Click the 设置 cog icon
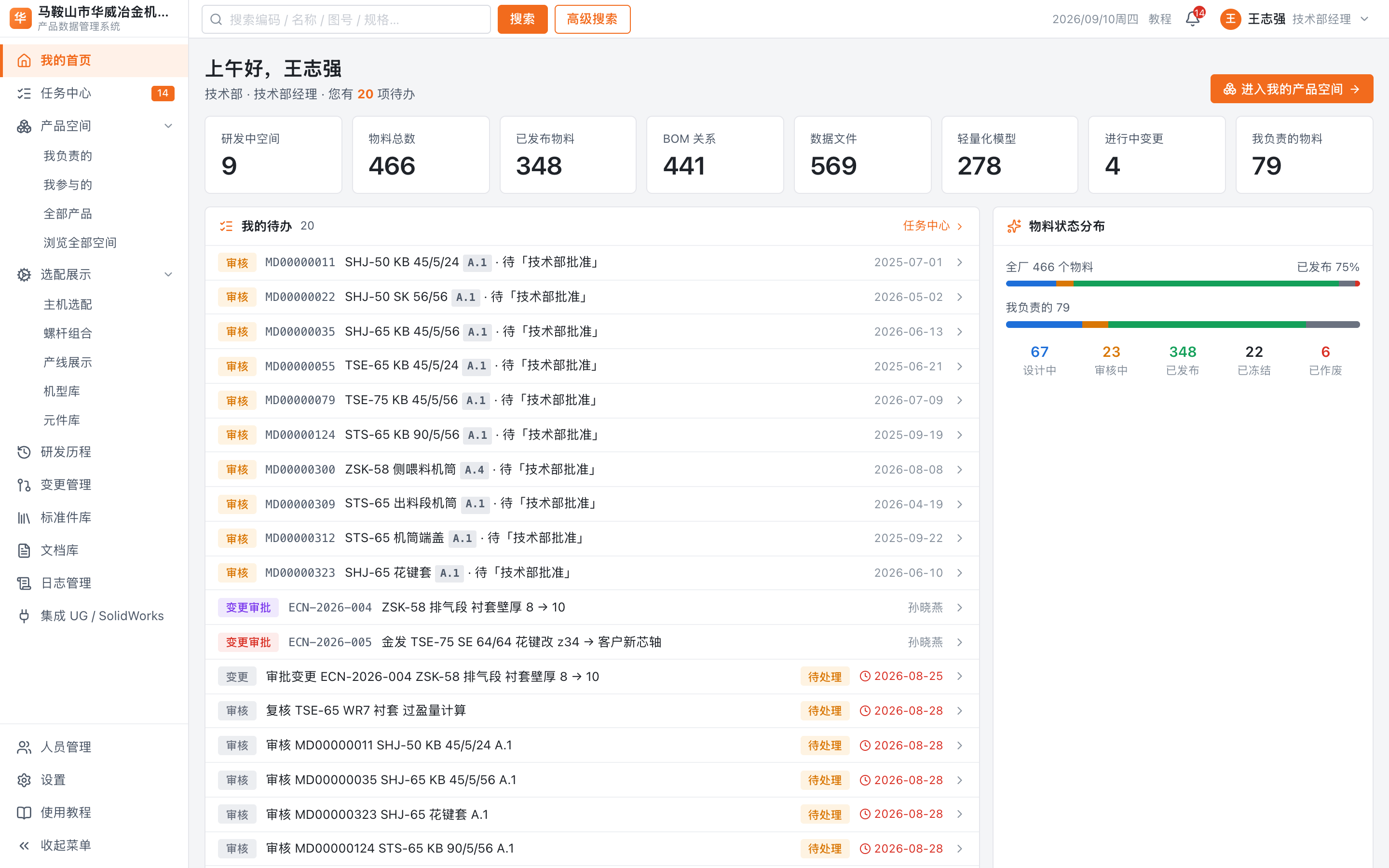The image size is (1389, 868). pos(24,780)
